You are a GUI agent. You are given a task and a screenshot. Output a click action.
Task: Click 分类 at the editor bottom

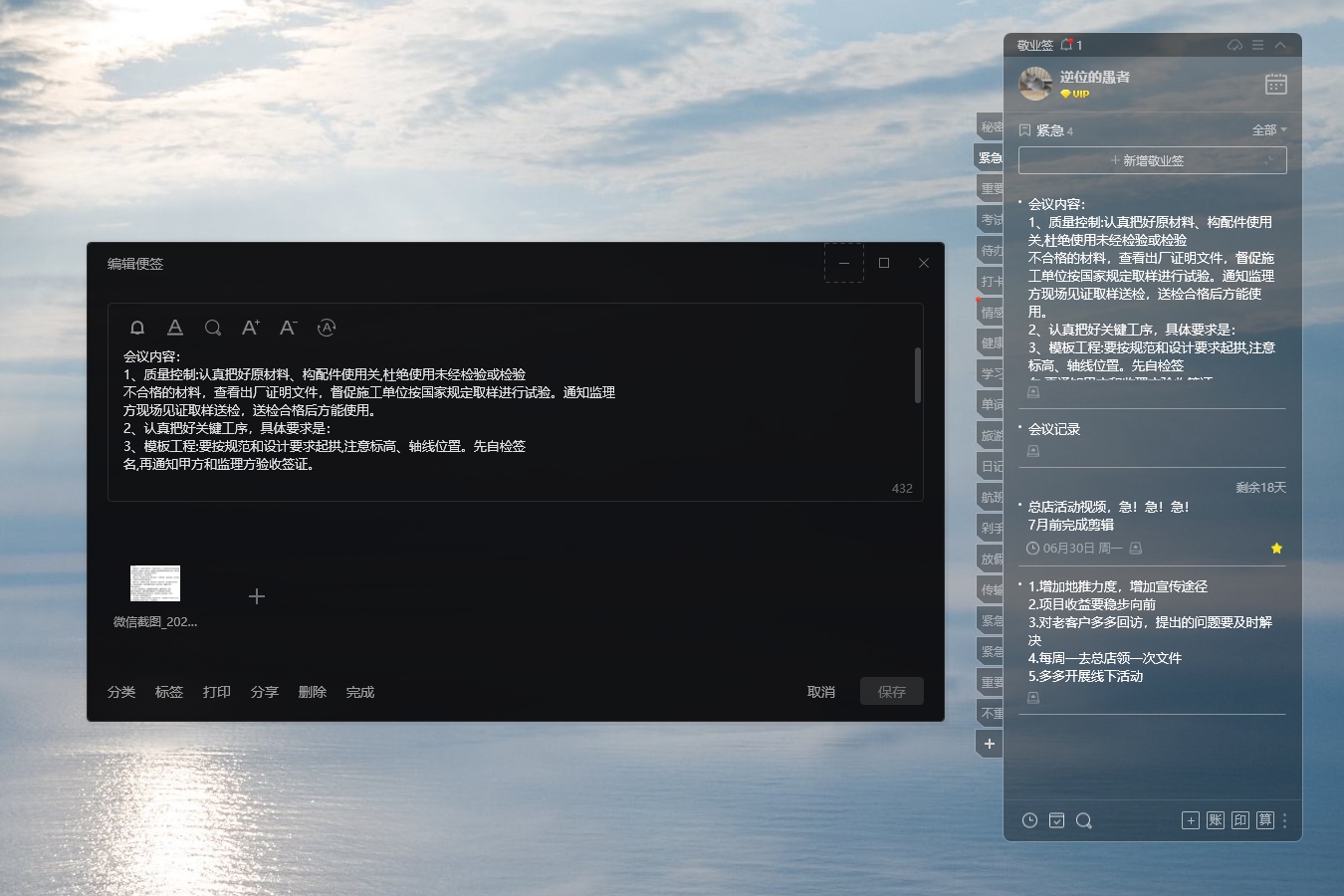pyautogui.click(x=121, y=692)
